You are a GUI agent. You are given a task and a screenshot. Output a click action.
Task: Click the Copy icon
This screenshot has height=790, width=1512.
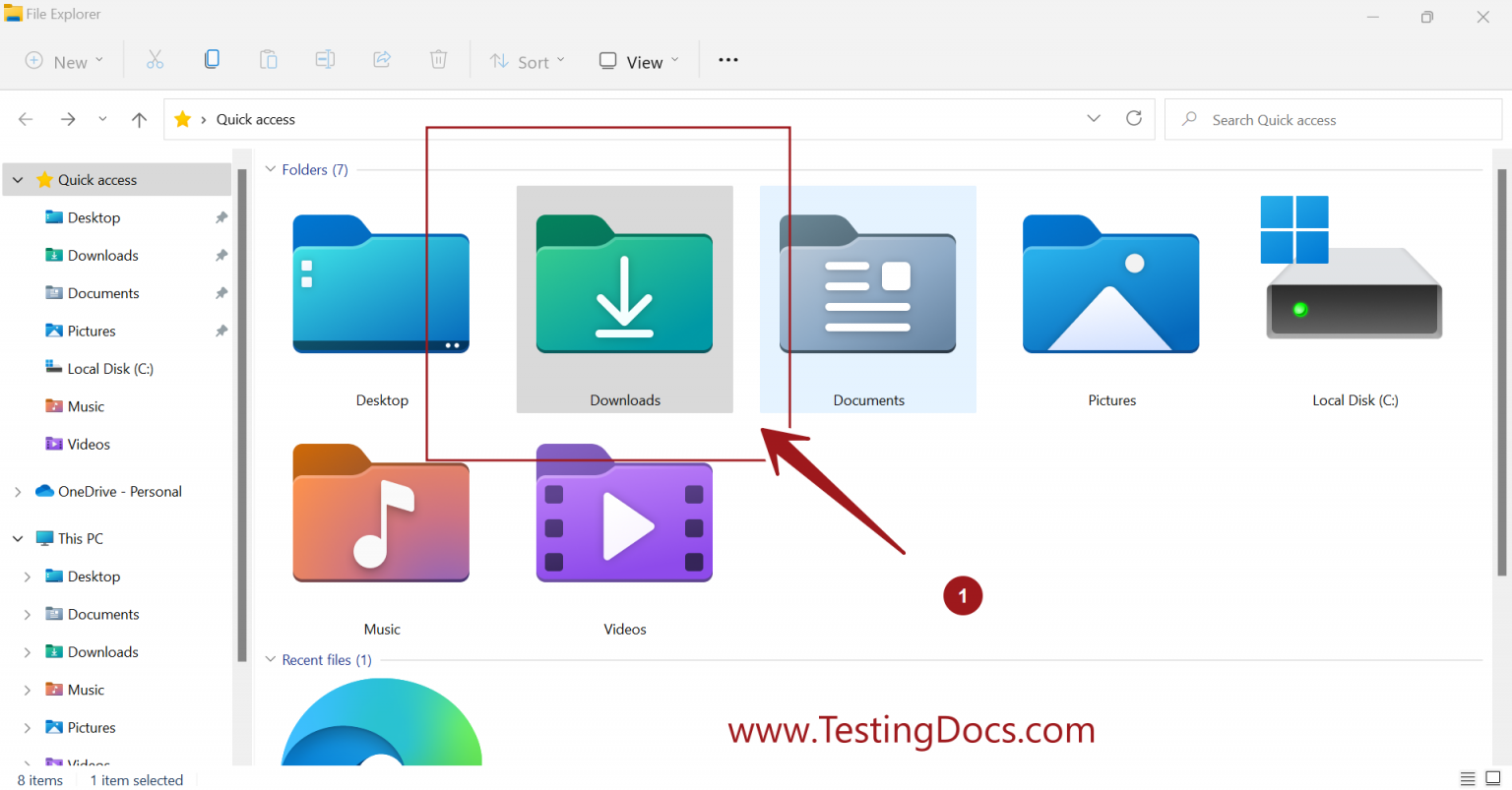coord(212,59)
